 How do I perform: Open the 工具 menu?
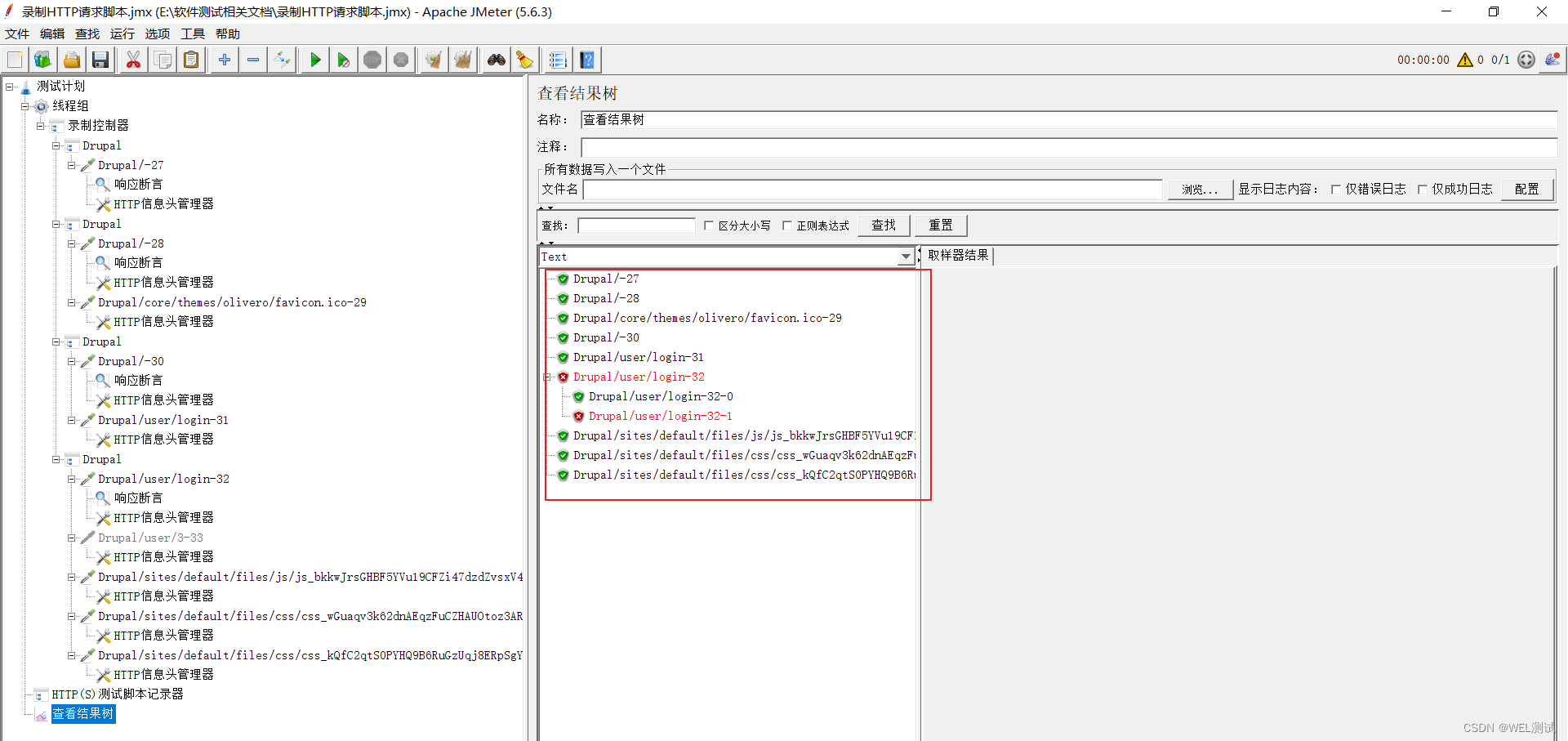(x=193, y=33)
